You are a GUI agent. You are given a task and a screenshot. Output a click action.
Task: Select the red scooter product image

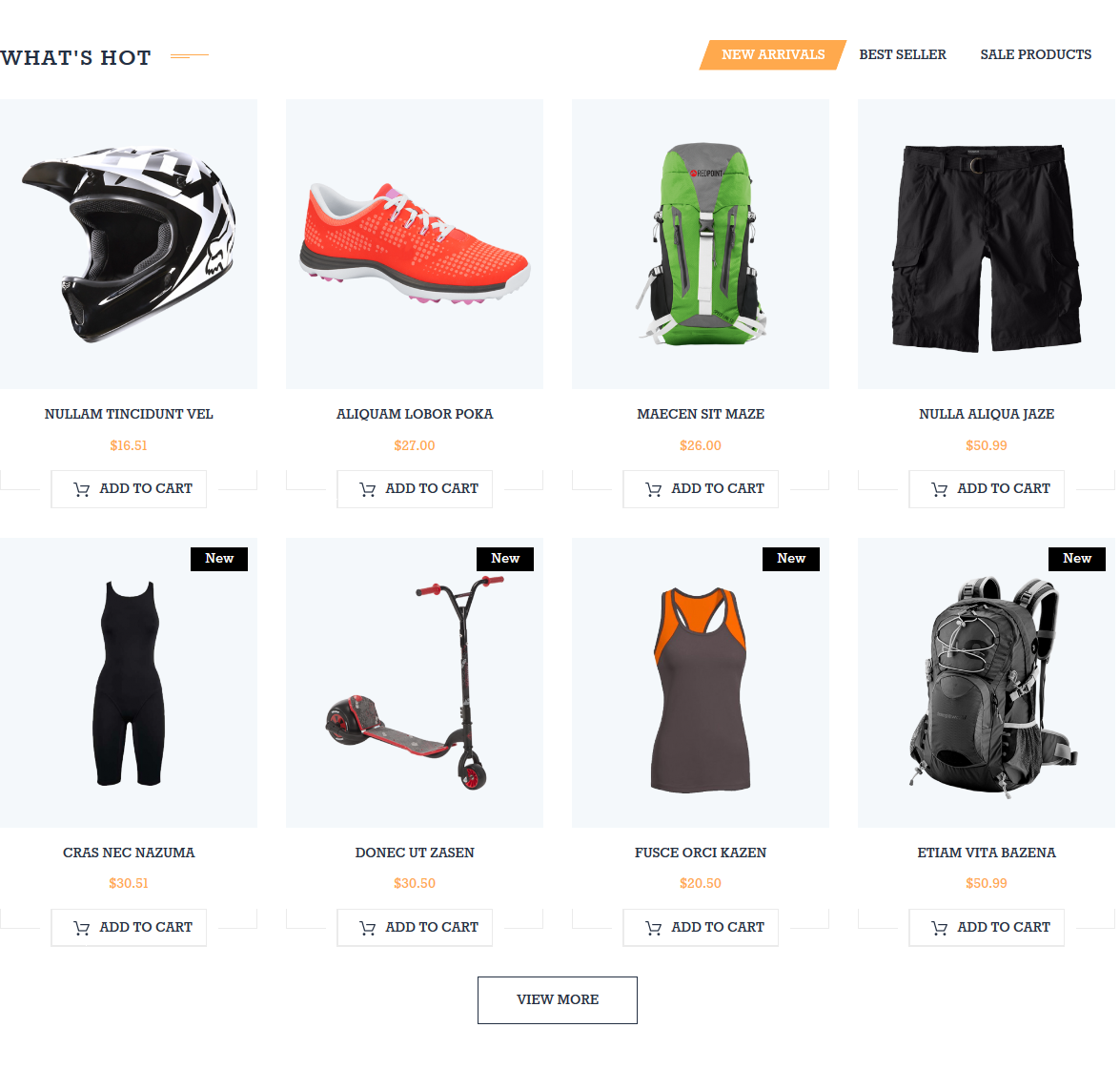click(415, 683)
